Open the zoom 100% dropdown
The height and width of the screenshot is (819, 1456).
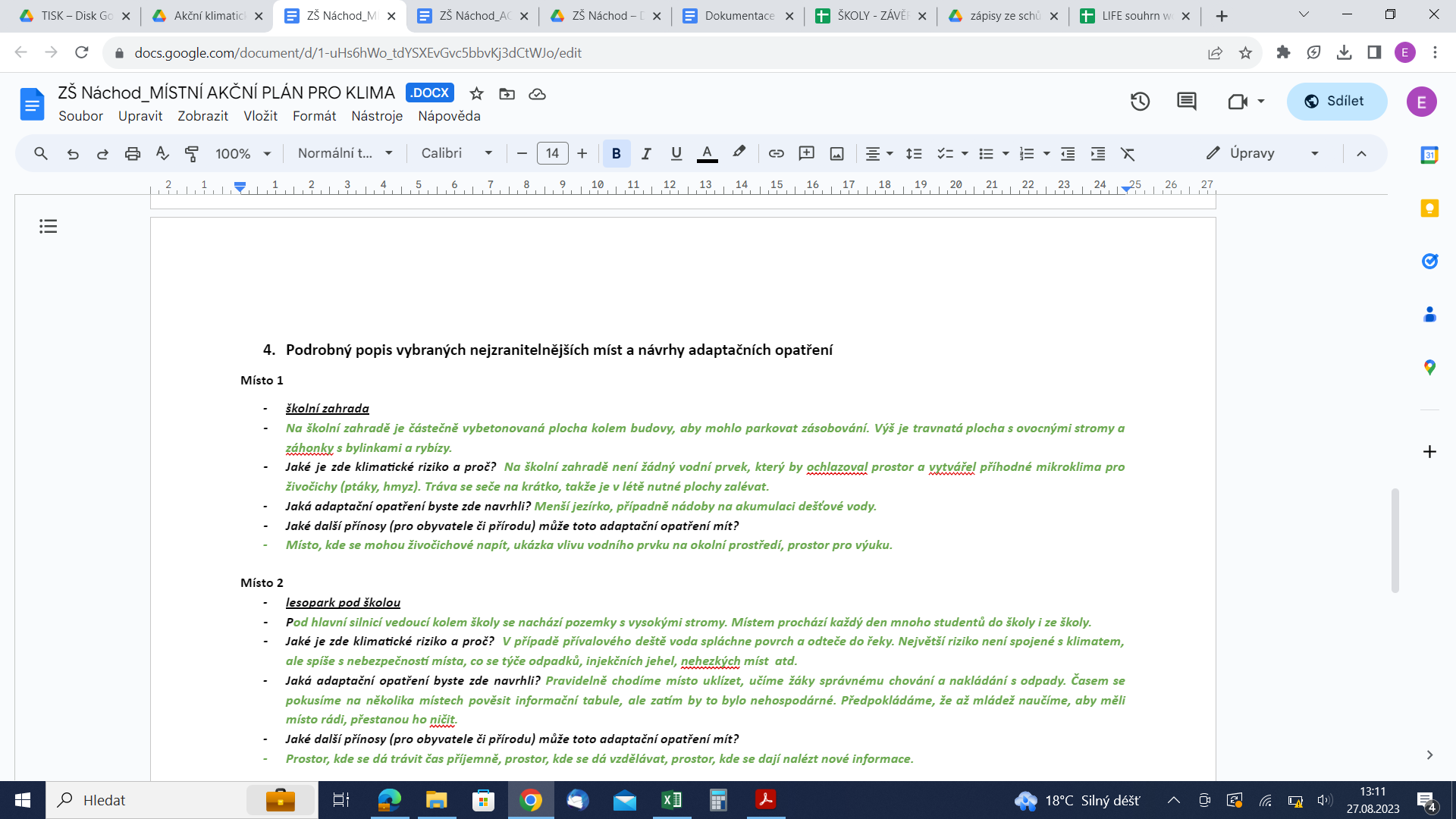click(243, 154)
